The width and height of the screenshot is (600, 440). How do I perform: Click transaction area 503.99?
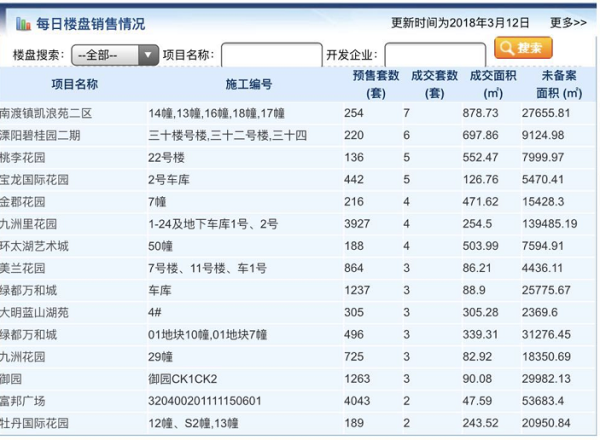pyautogui.click(x=481, y=246)
